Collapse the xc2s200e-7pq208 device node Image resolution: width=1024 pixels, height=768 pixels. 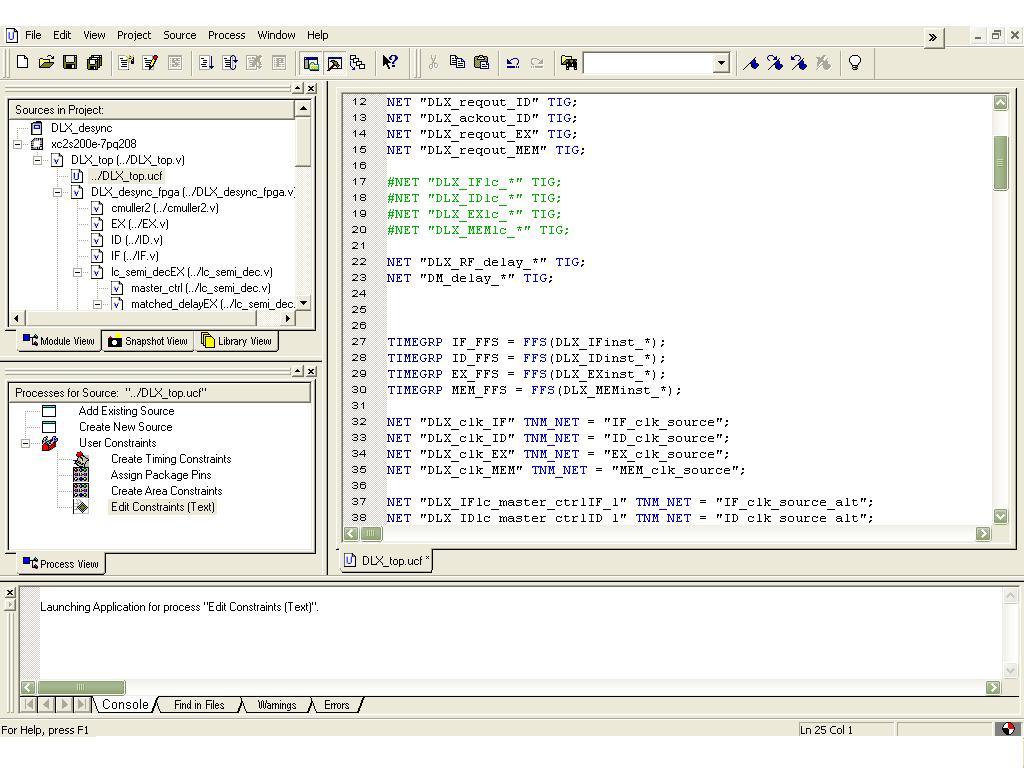[18, 144]
